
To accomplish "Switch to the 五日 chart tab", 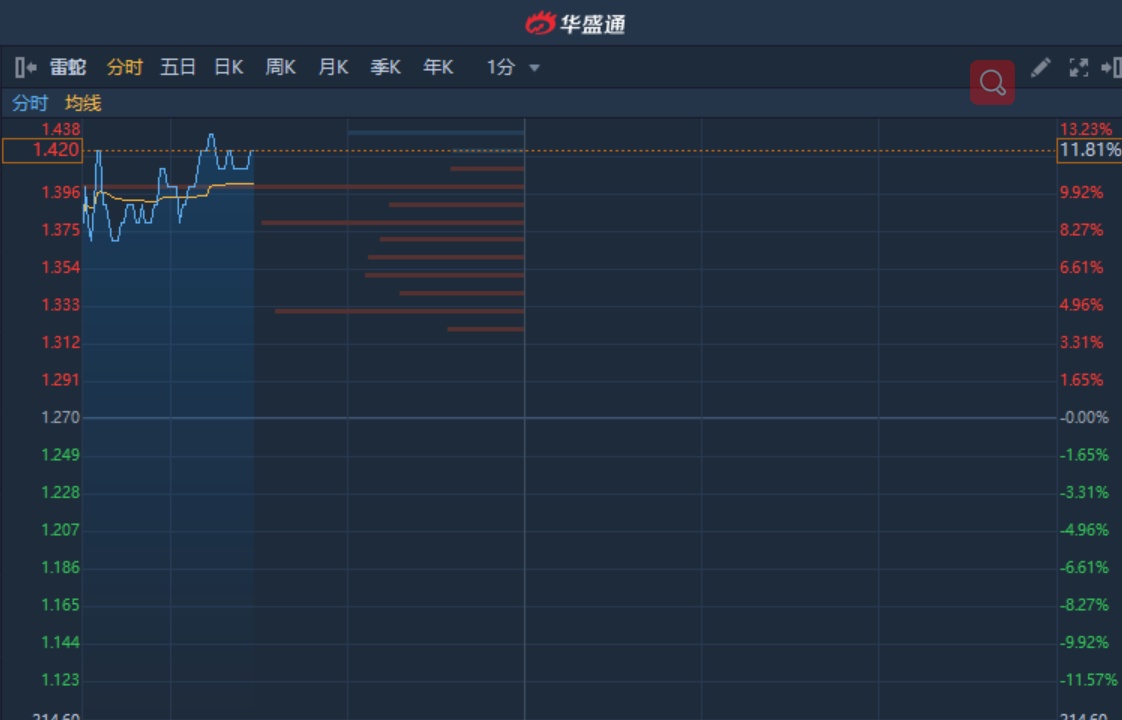I will click(x=178, y=67).
